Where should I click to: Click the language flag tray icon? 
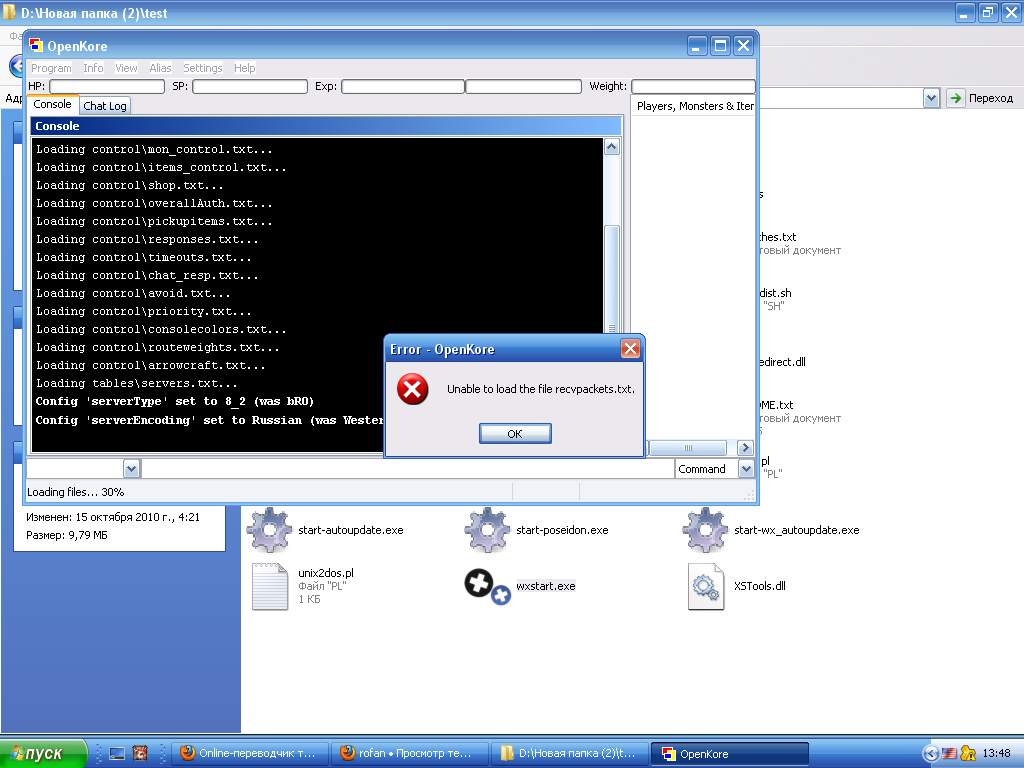point(949,754)
